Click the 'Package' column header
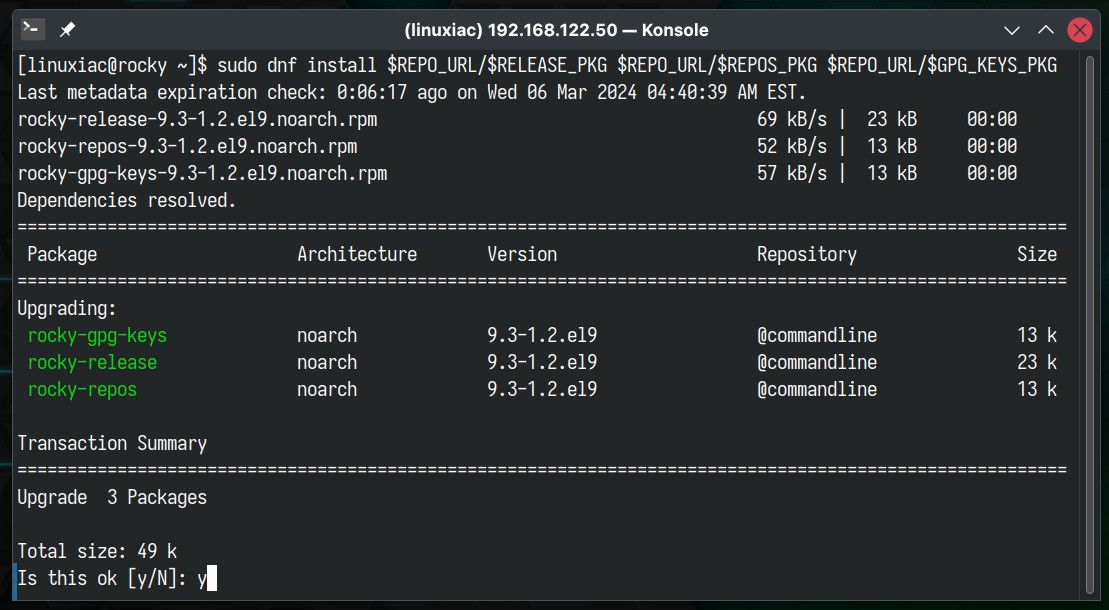1109x610 pixels. click(62, 254)
